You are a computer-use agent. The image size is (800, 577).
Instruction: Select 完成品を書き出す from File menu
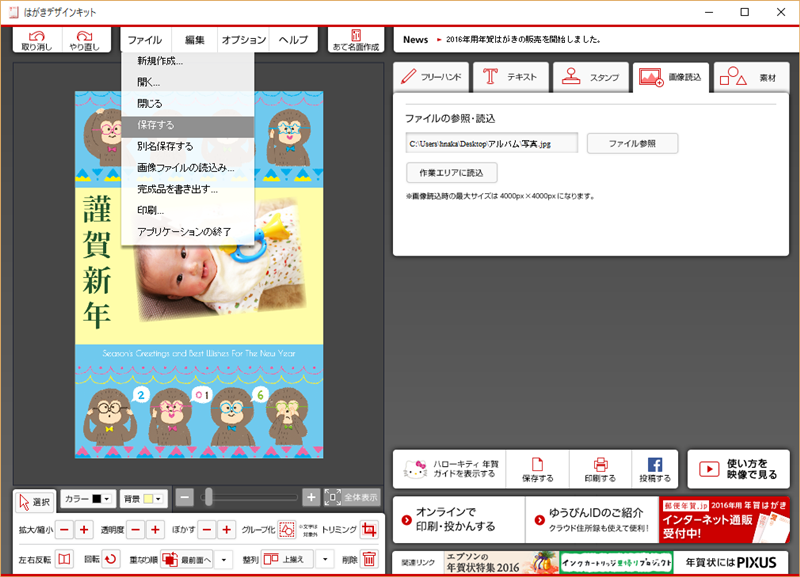point(177,189)
